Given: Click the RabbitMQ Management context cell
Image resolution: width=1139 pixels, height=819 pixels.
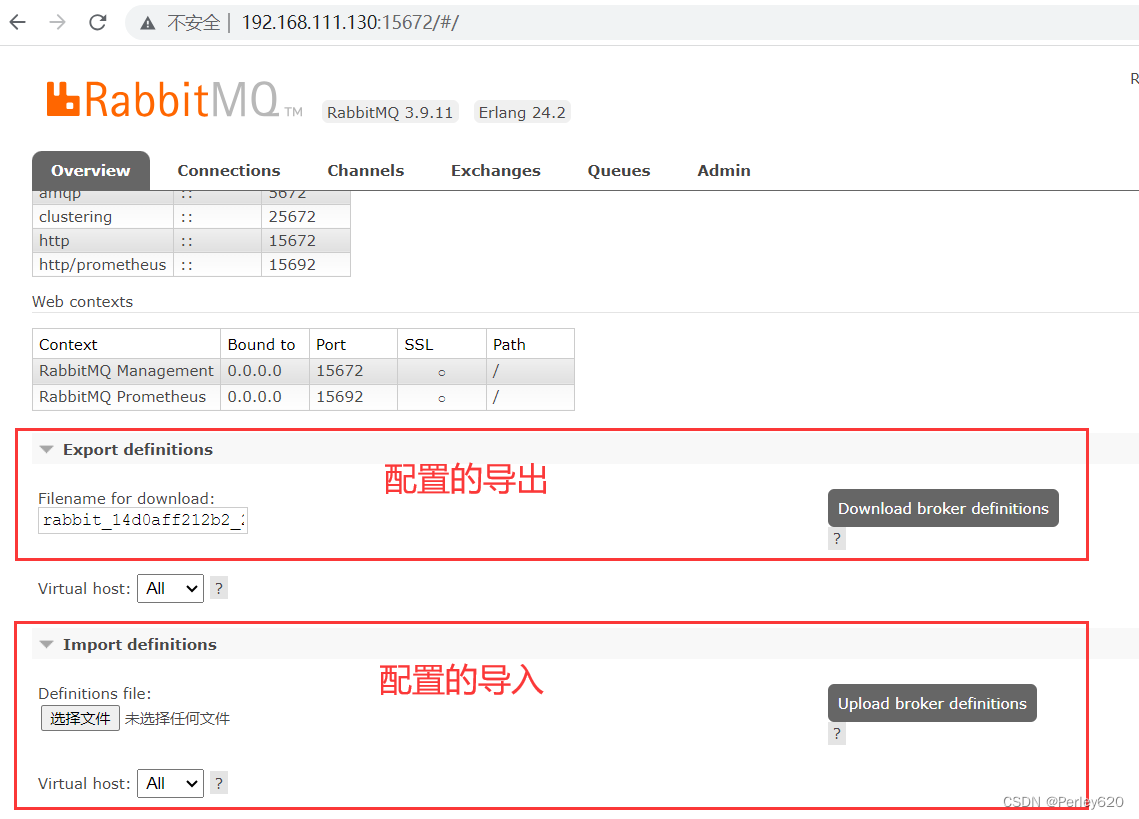Looking at the screenshot, I should click(126, 371).
